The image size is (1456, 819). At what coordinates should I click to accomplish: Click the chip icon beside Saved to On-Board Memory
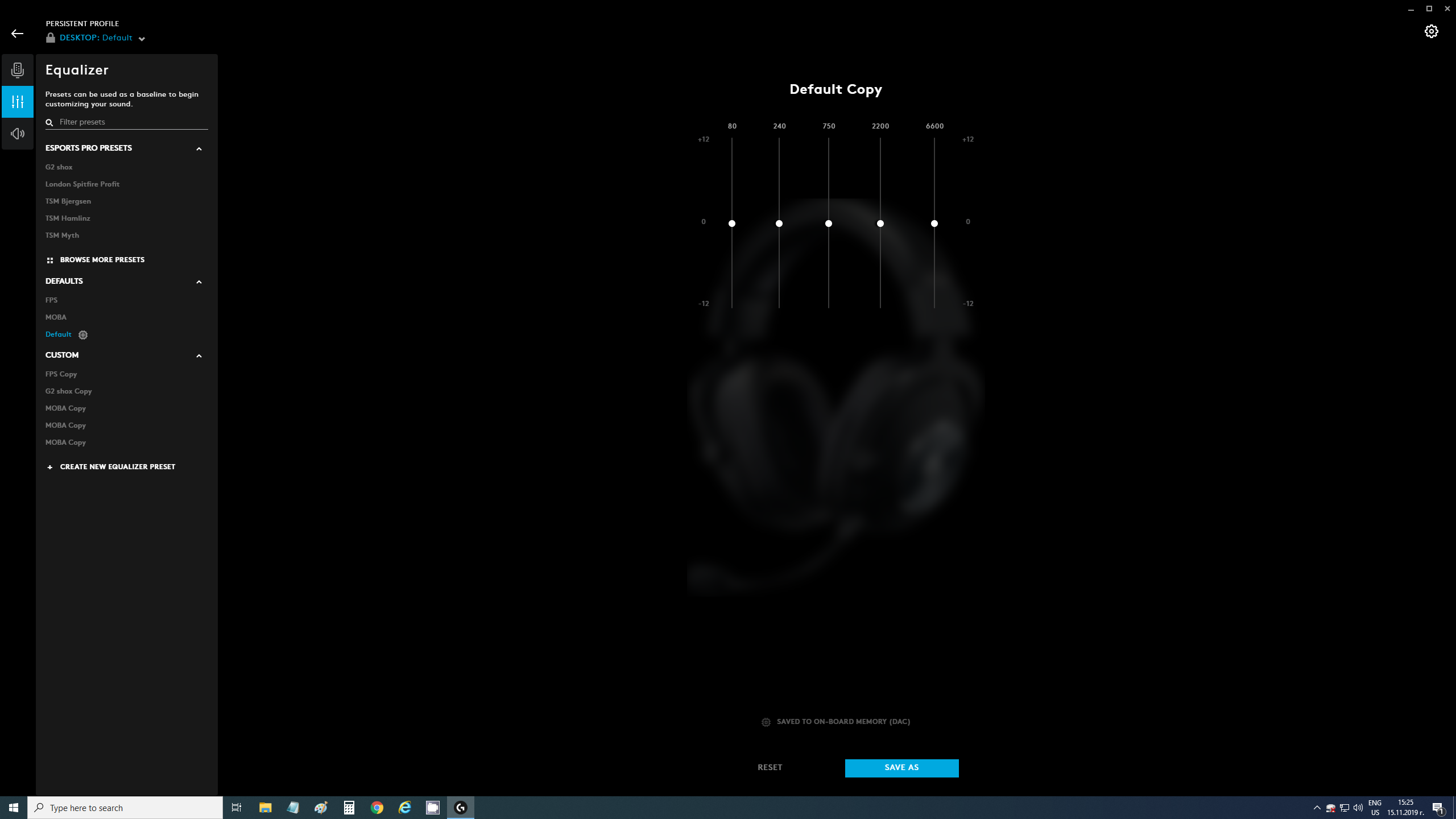pyautogui.click(x=766, y=722)
